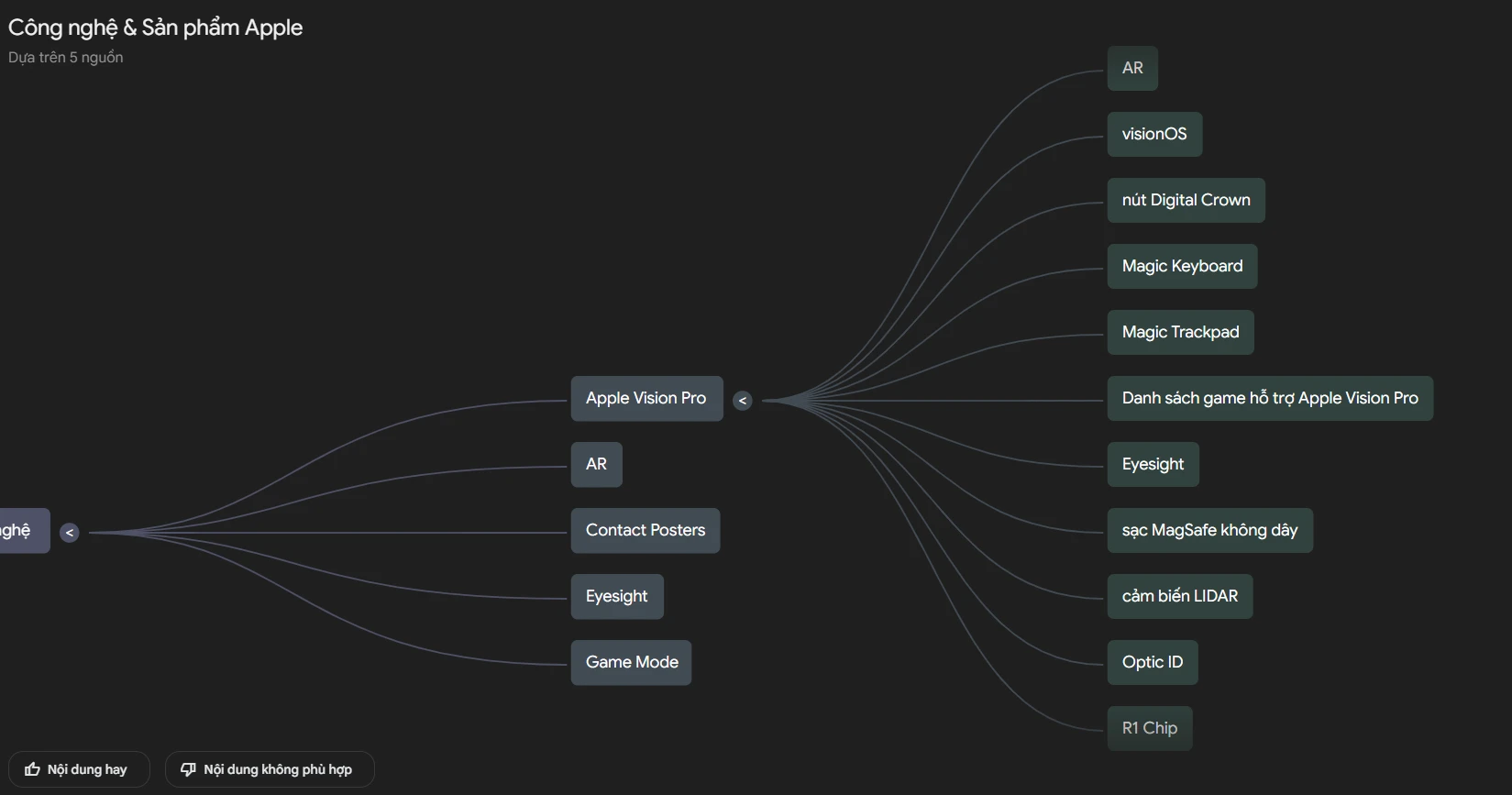Select the middle-column AR node

point(596,465)
